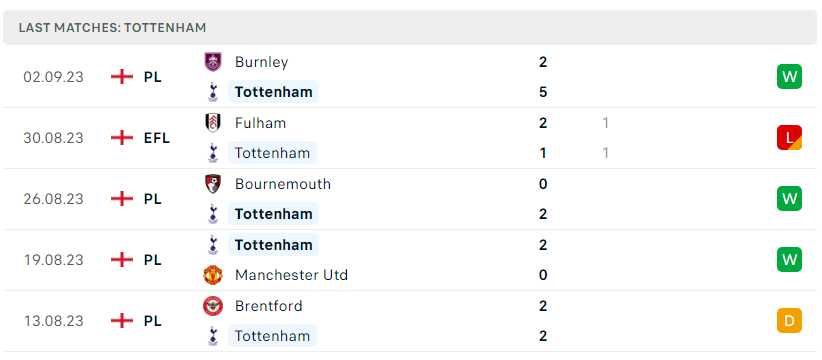The width and height of the screenshot is (822, 360).
Task: Open the Burnley team name link
Action: (262, 62)
